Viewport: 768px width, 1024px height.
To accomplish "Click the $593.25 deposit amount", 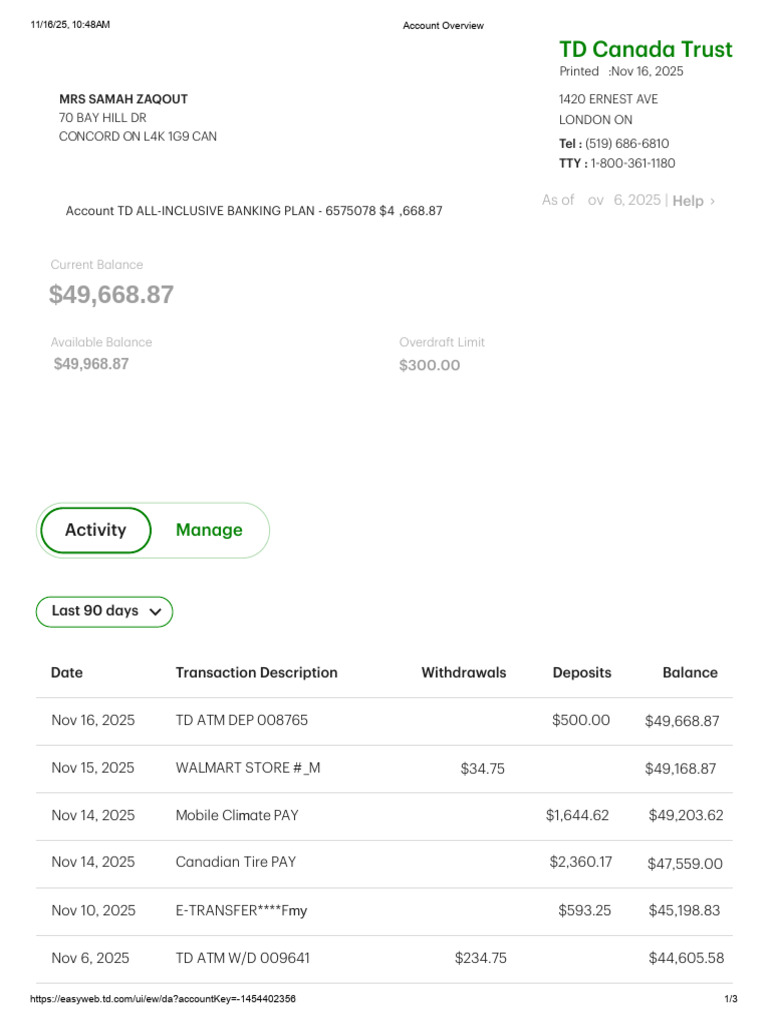I will (x=584, y=910).
